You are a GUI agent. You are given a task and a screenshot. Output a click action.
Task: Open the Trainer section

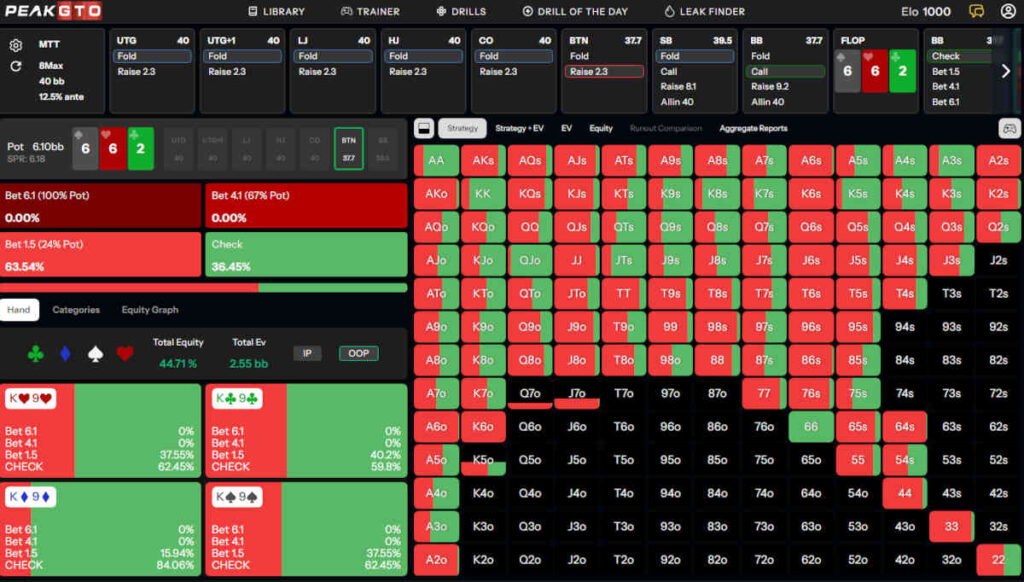(x=370, y=11)
